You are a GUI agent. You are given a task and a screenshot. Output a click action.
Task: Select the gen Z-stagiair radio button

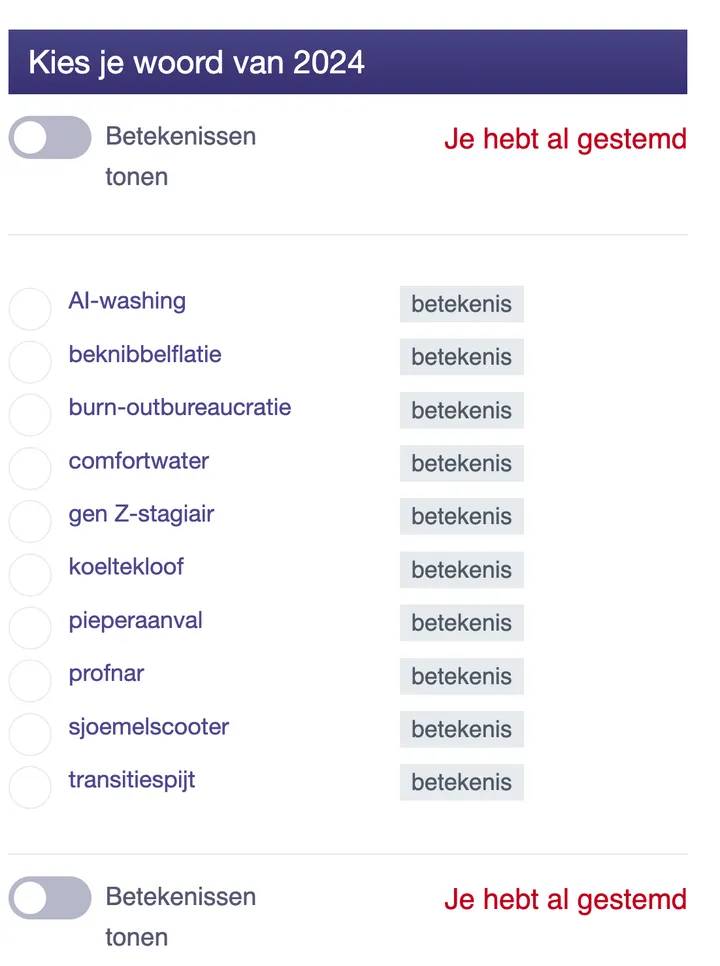coord(30,521)
